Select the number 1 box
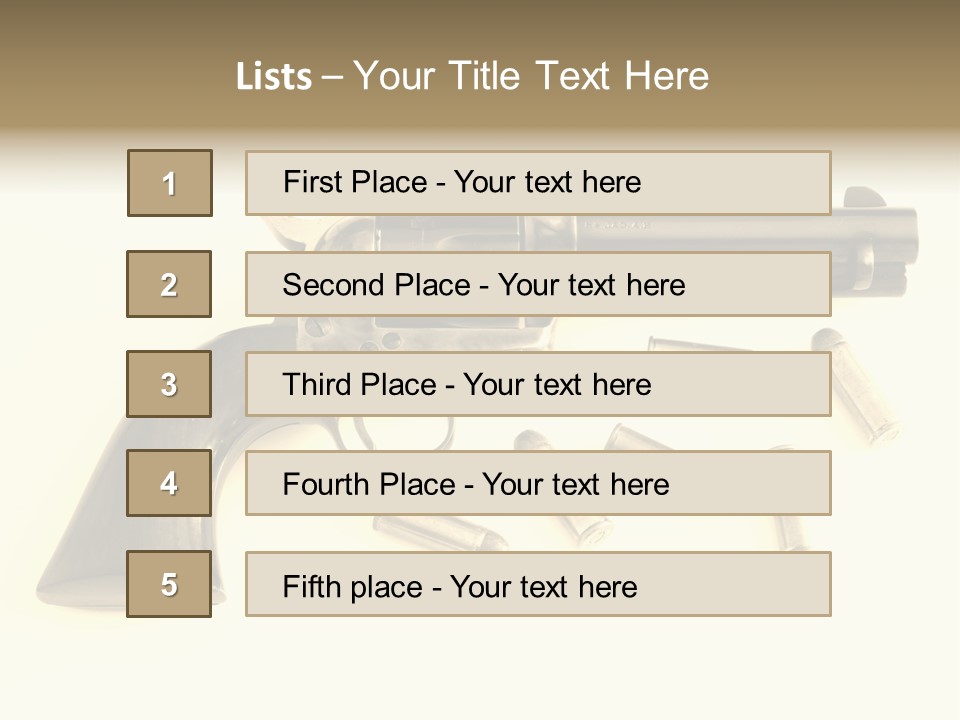 tap(170, 183)
